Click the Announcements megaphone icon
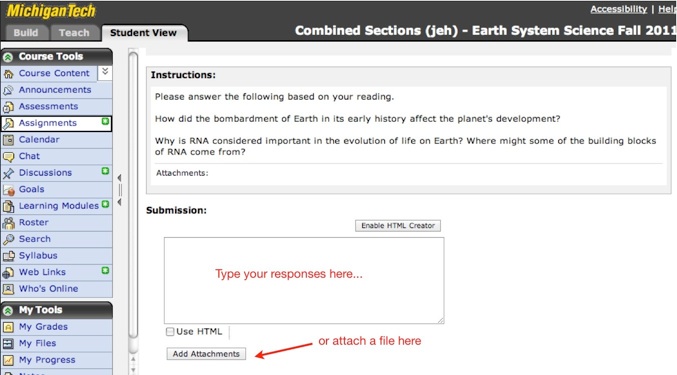Screen dimensions: 677x375 point(8,90)
